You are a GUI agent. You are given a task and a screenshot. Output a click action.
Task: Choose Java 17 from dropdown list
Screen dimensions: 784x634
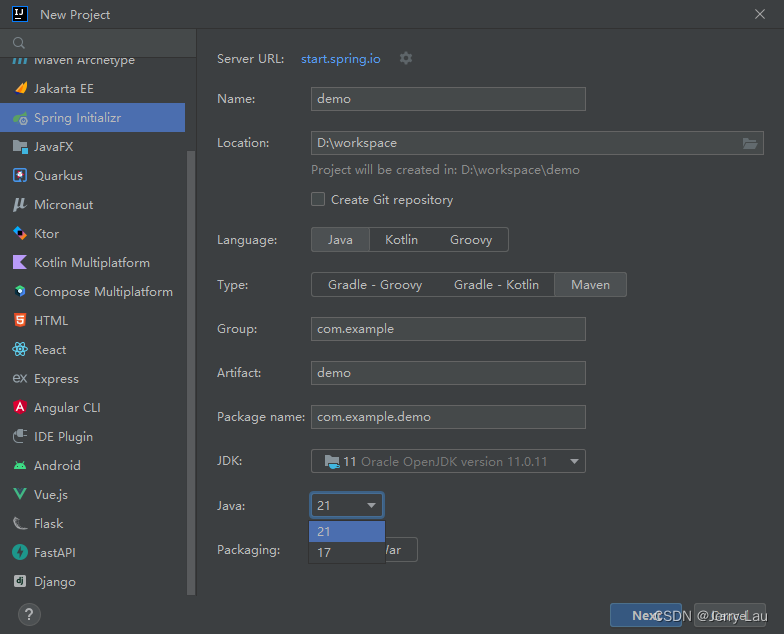point(347,552)
